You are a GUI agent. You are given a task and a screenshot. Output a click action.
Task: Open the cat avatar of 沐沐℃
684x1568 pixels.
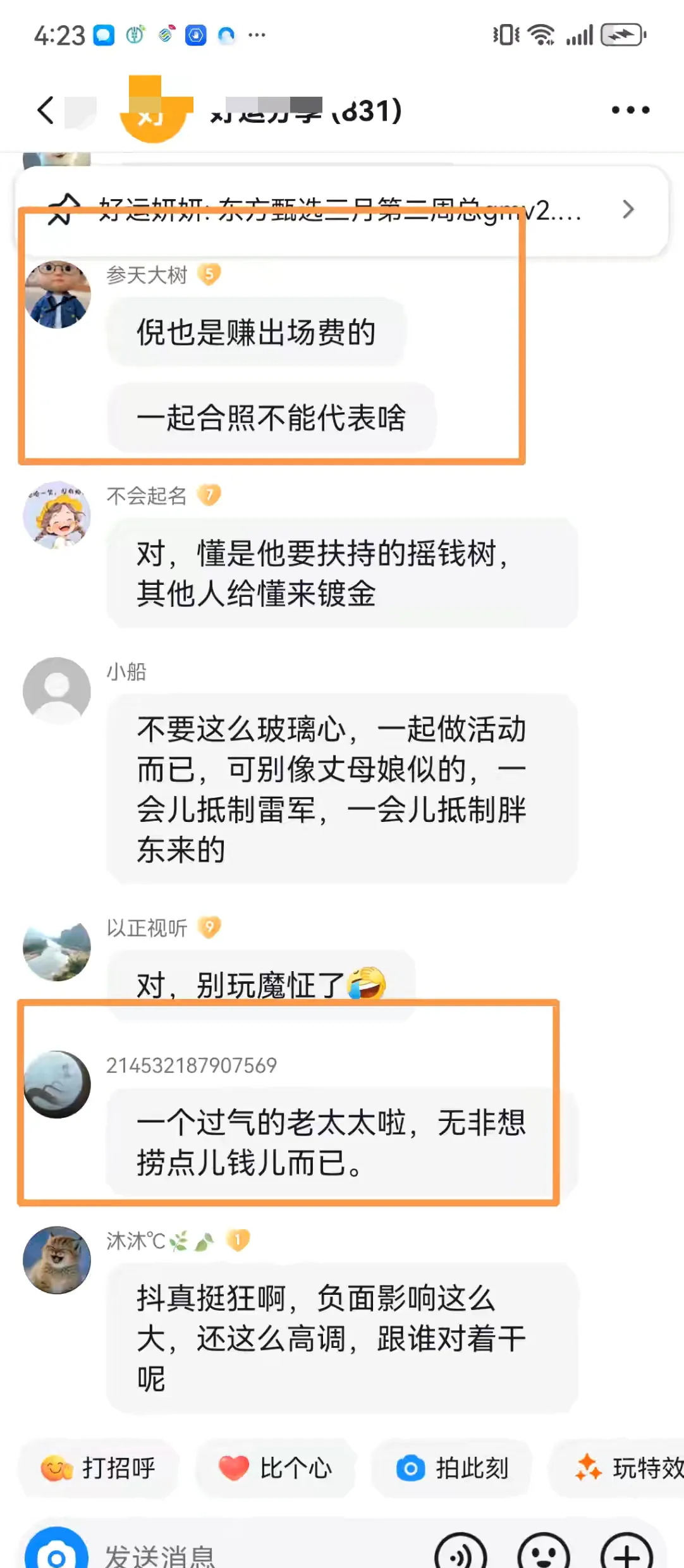coord(57,1260)
